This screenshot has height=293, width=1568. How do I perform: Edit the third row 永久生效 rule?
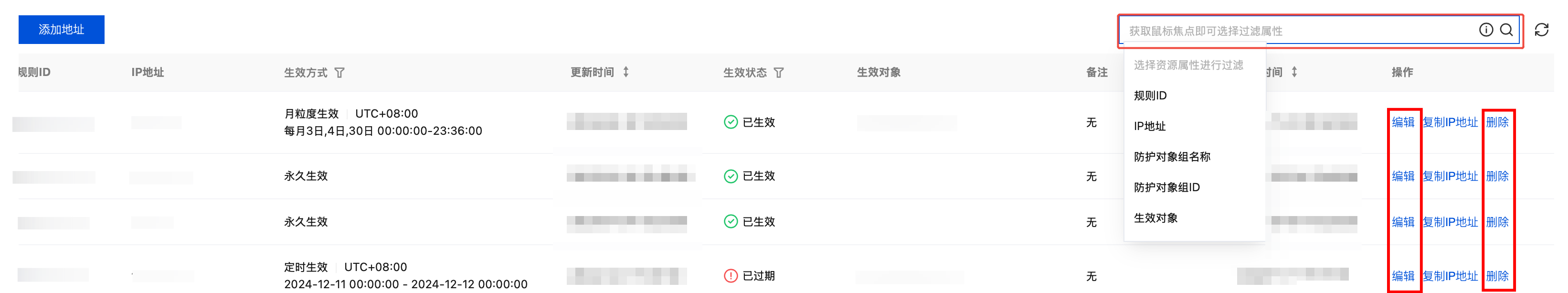coord(1402,222)
